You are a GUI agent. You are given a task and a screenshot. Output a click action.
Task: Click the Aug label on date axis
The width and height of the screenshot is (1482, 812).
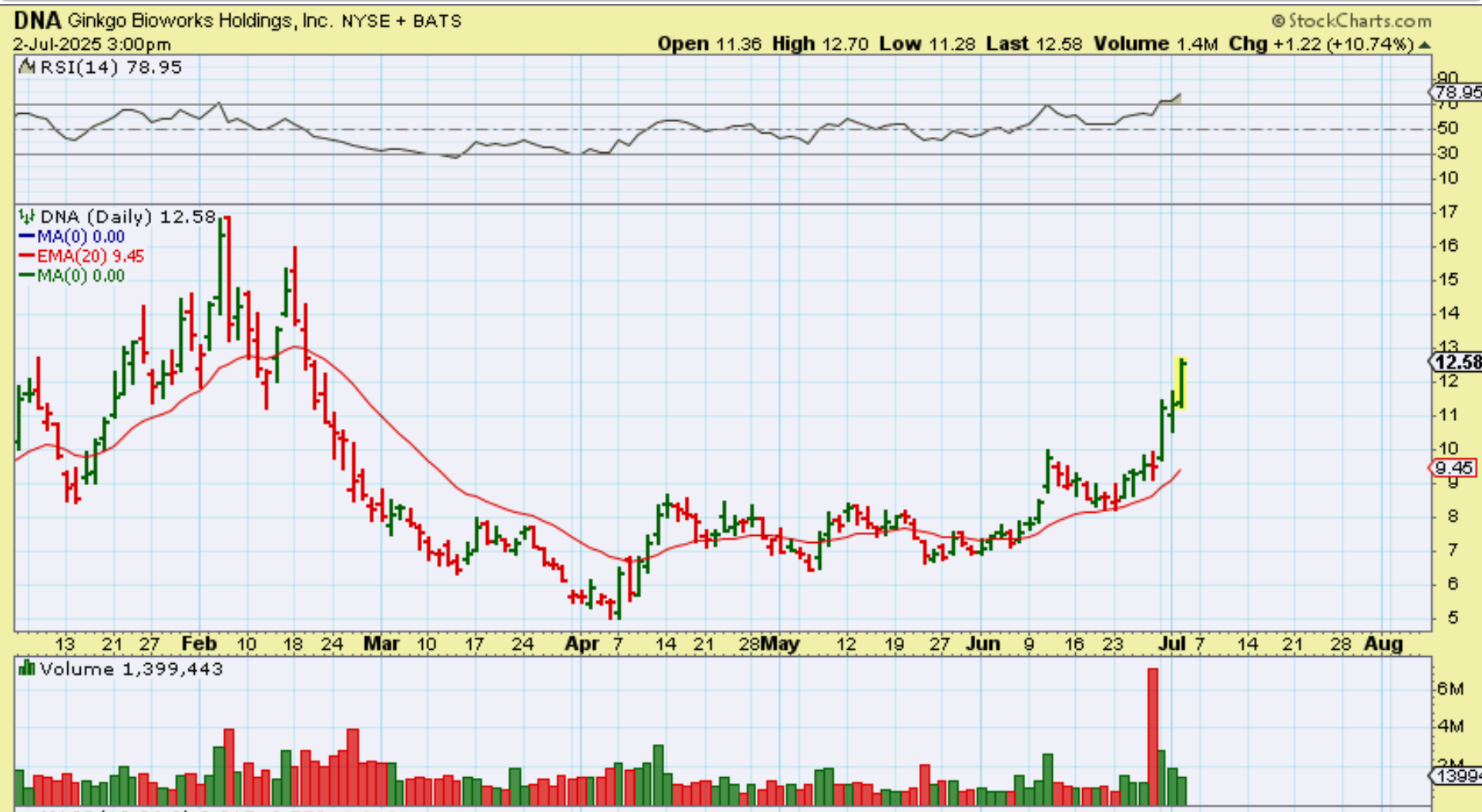tap(1383, 643)
